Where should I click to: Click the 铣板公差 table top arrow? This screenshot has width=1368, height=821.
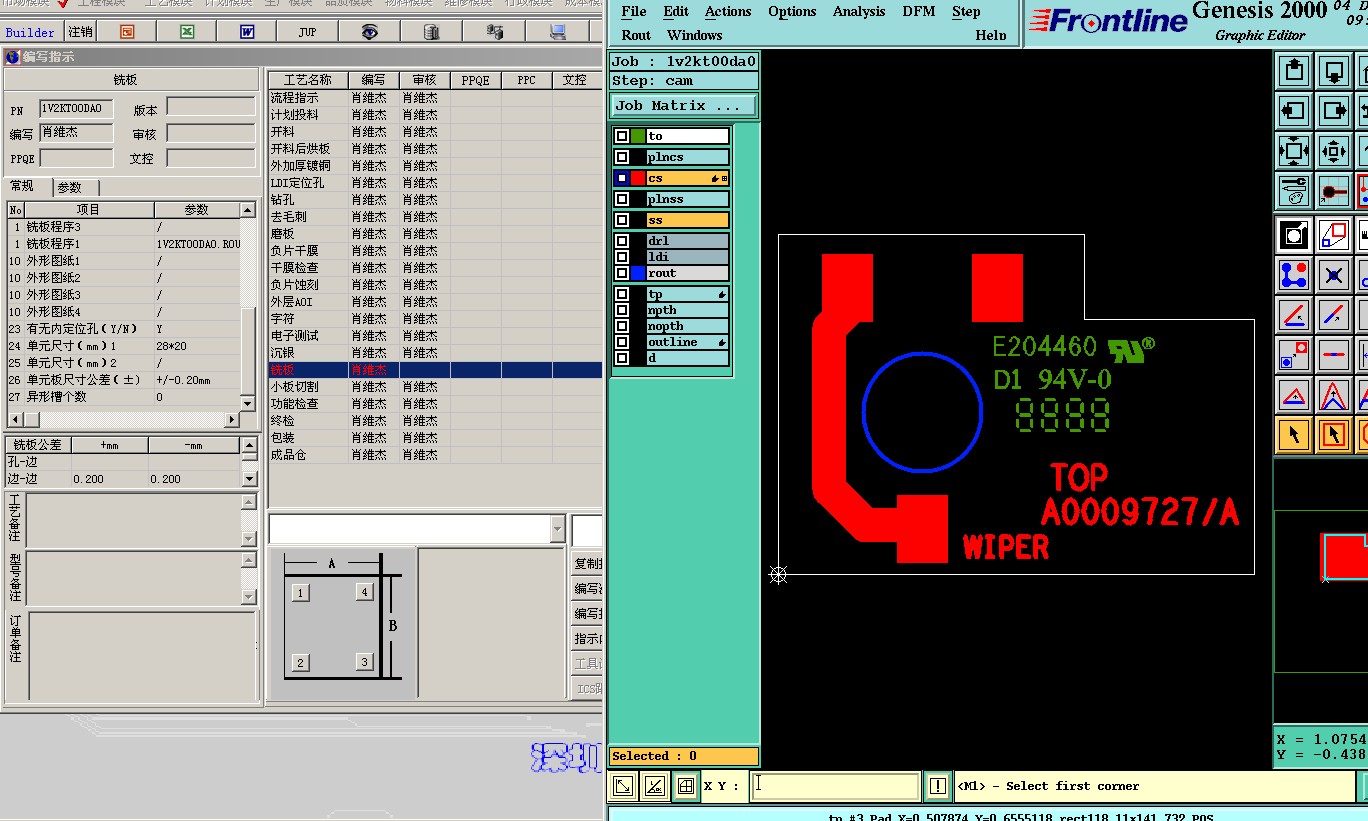[x=249, y=446]
